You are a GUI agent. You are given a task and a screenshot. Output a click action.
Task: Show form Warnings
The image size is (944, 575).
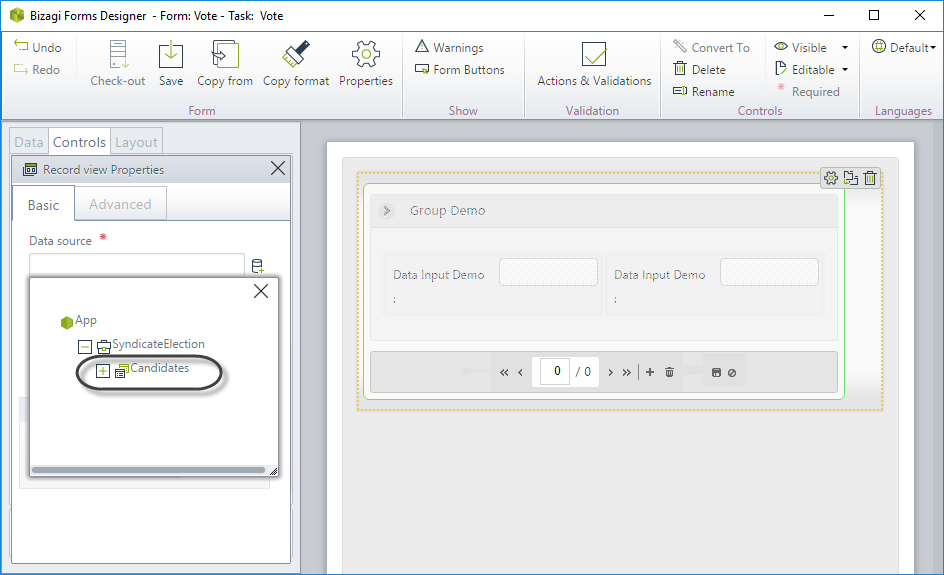point(449,48)
